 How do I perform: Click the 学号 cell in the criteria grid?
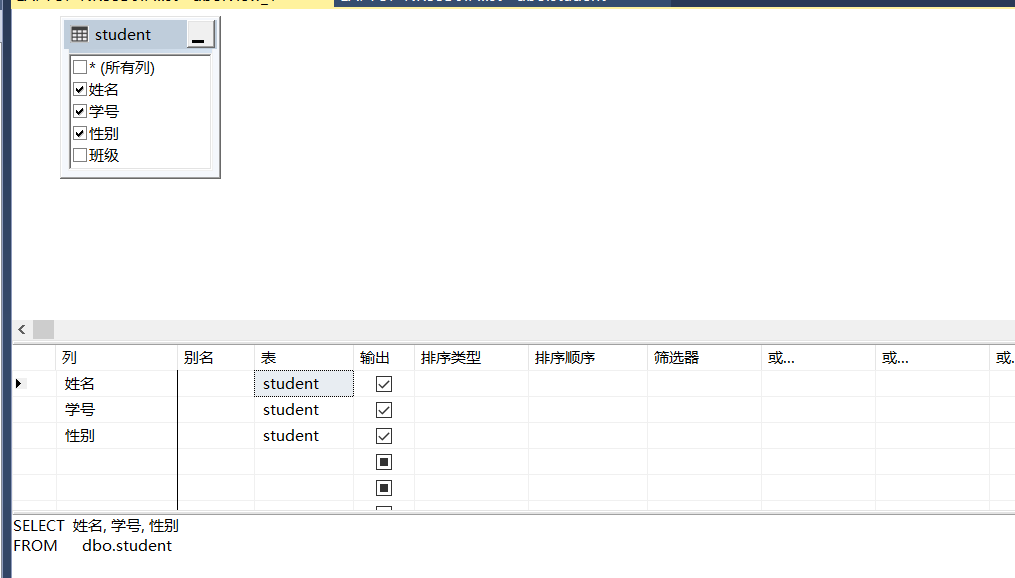pyautogui.click(x=117, y=410)
